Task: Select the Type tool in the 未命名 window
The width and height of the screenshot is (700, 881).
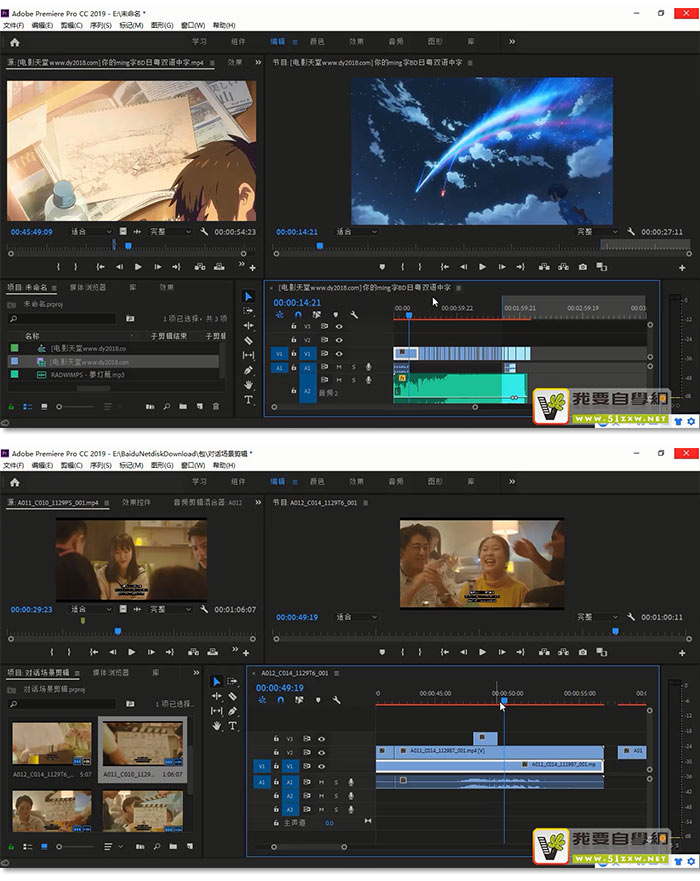Action: (248, 399)
